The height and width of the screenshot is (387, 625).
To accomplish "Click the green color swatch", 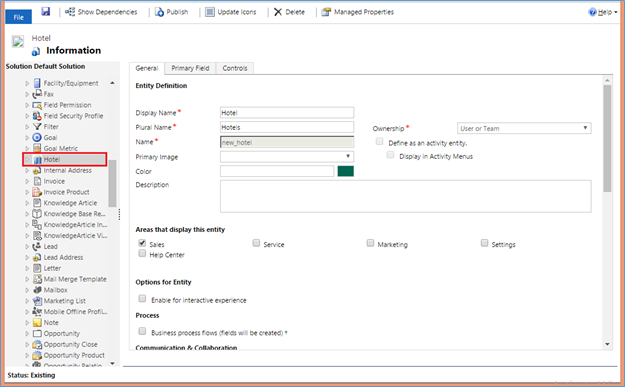I will (346, 171).
